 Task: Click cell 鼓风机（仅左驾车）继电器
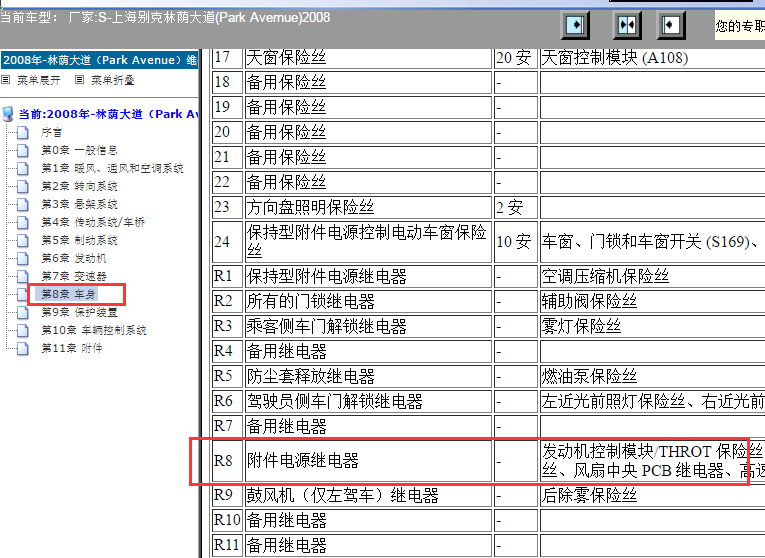[368, 496]
